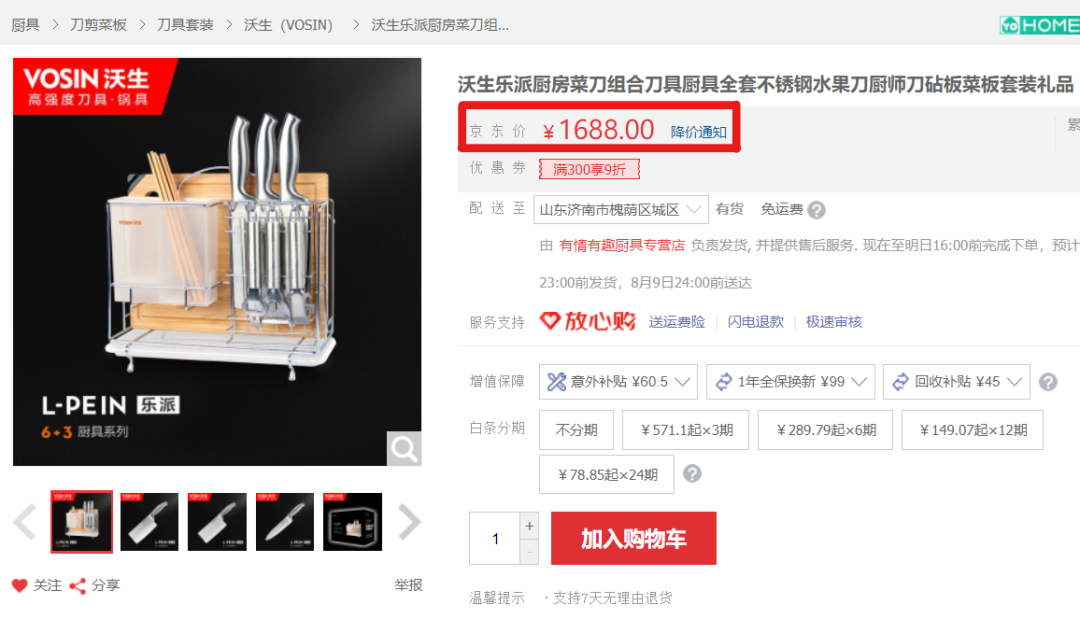Click help icon next to 回收补贴 dropdown
Screen dimensions: 1080x619
tap(1048, 382)
